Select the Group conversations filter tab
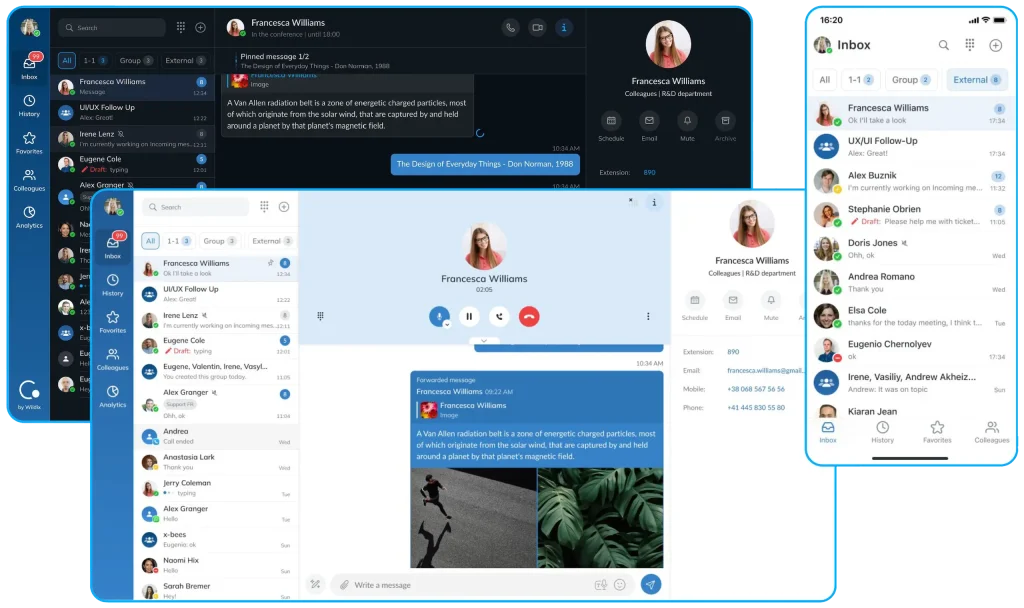The height and width of the screenshot is (608, 1024). tap(220, 241)
